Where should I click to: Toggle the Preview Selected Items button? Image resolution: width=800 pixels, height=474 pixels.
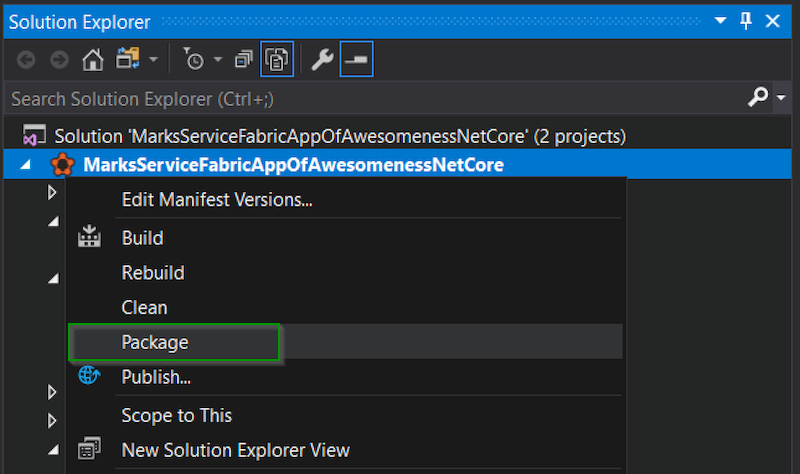[x=356, y=61]
